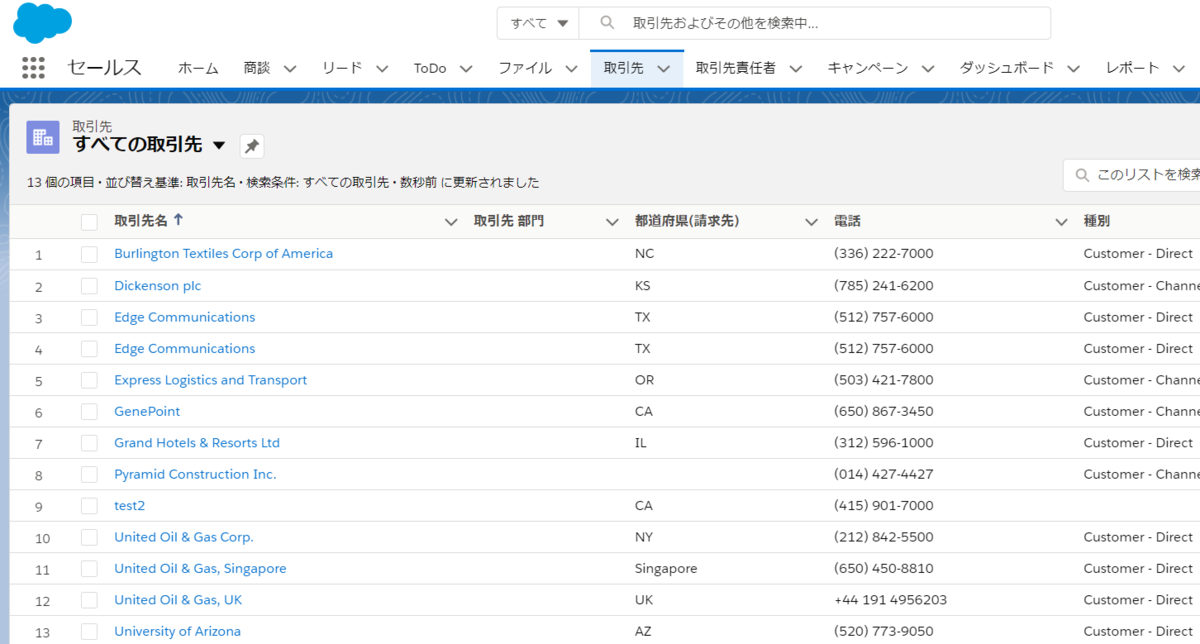The image size is (1200, 644).
Task: Expand the ダッシュボード tab chevron
Action: [1074, 68]
